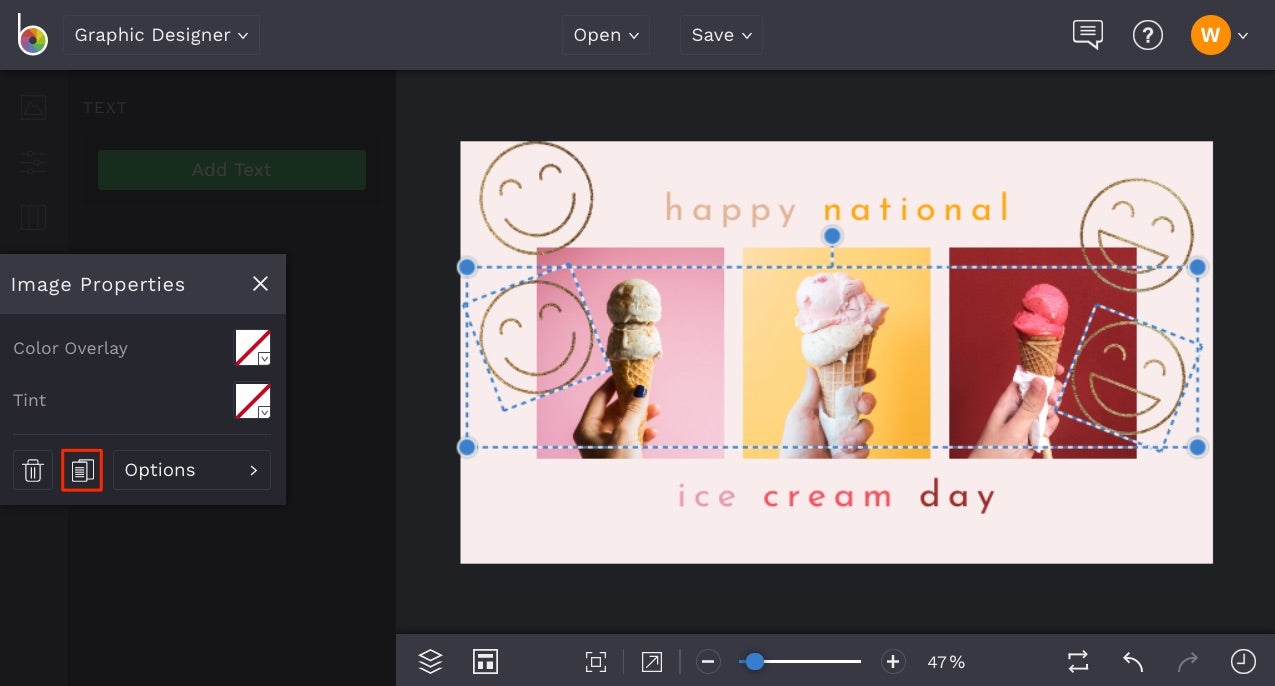
Task: Open the Save dropdown menu
Action: point(721,34)
